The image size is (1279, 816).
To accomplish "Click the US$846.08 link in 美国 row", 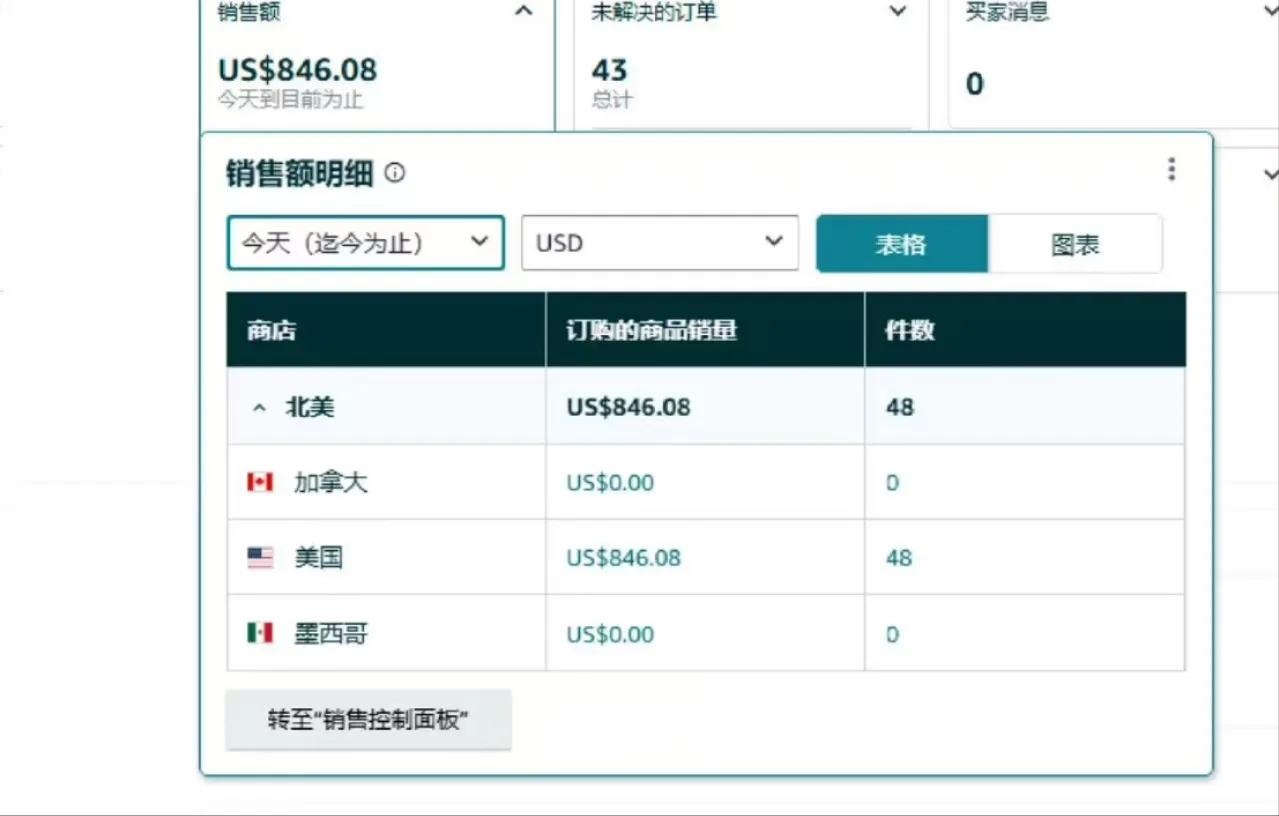I will 623,558.
